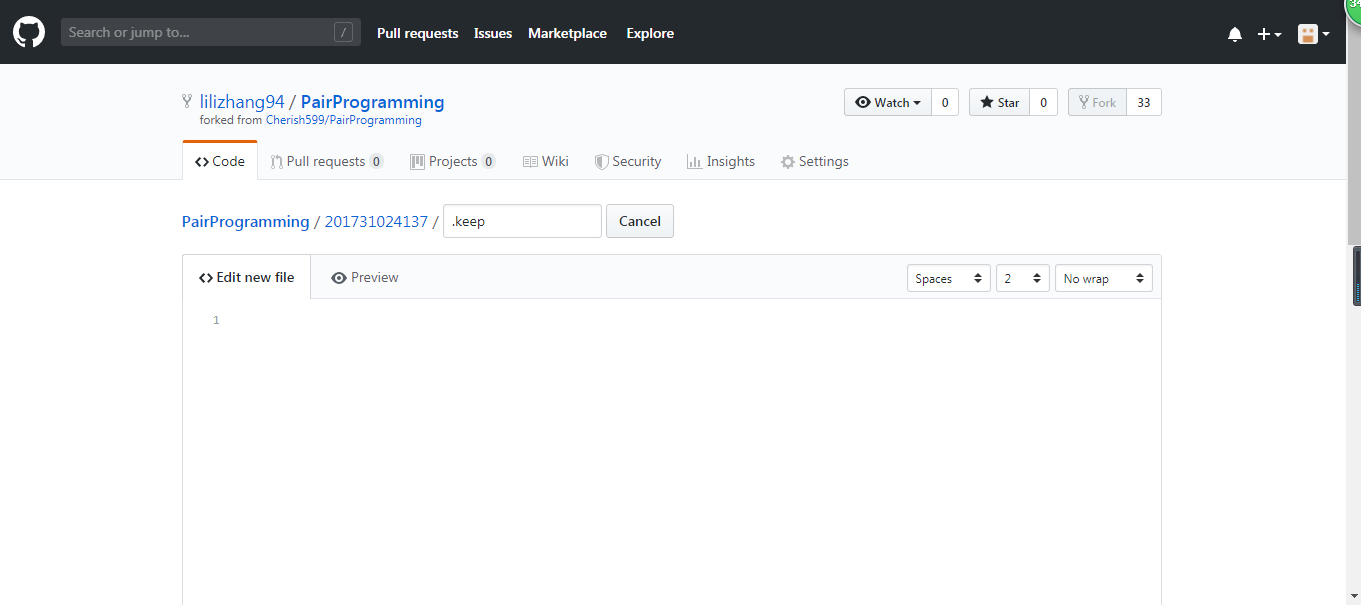Click the GitHub octocat logo

tap(29, 33)
